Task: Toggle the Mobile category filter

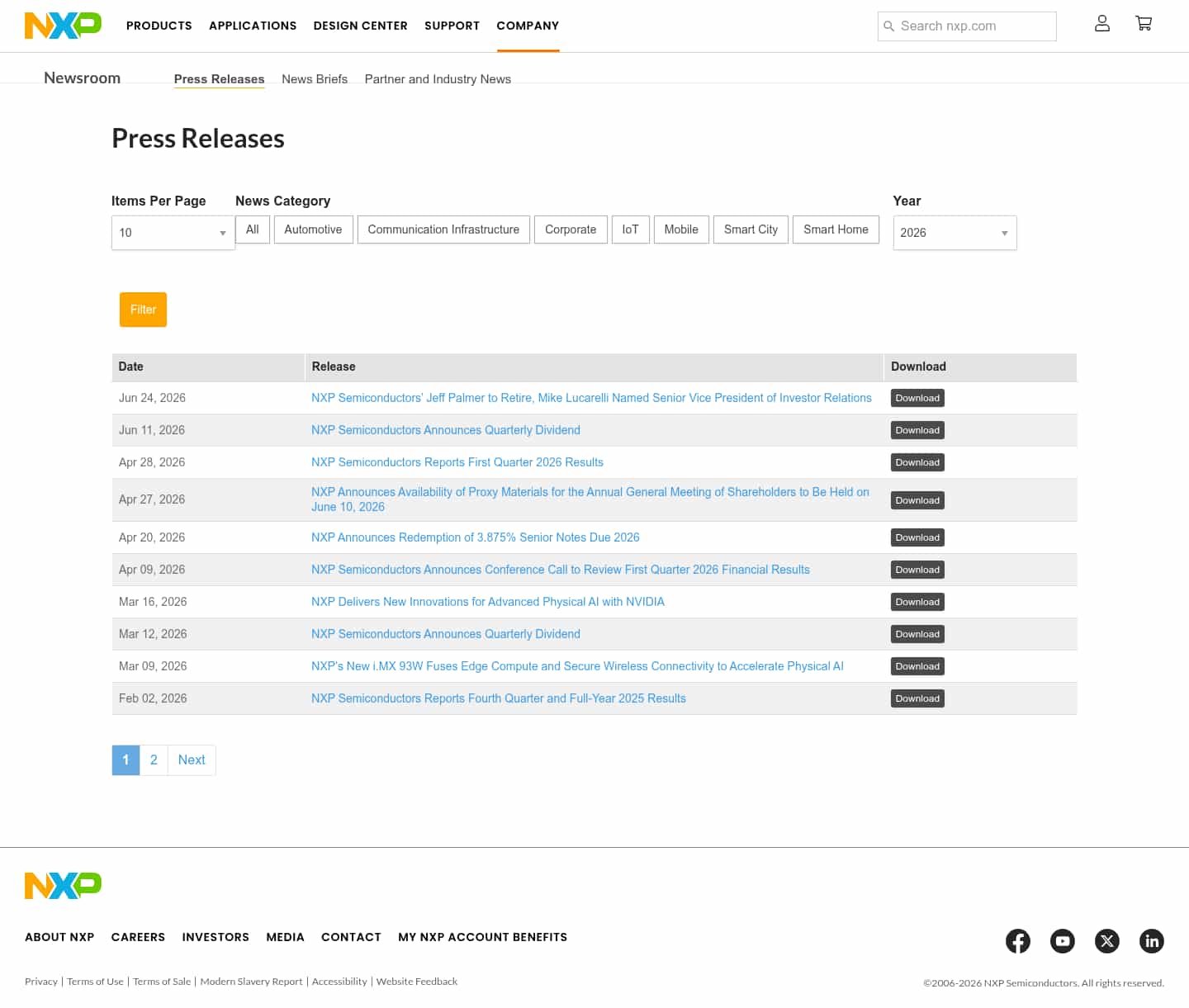Action: 681,230
